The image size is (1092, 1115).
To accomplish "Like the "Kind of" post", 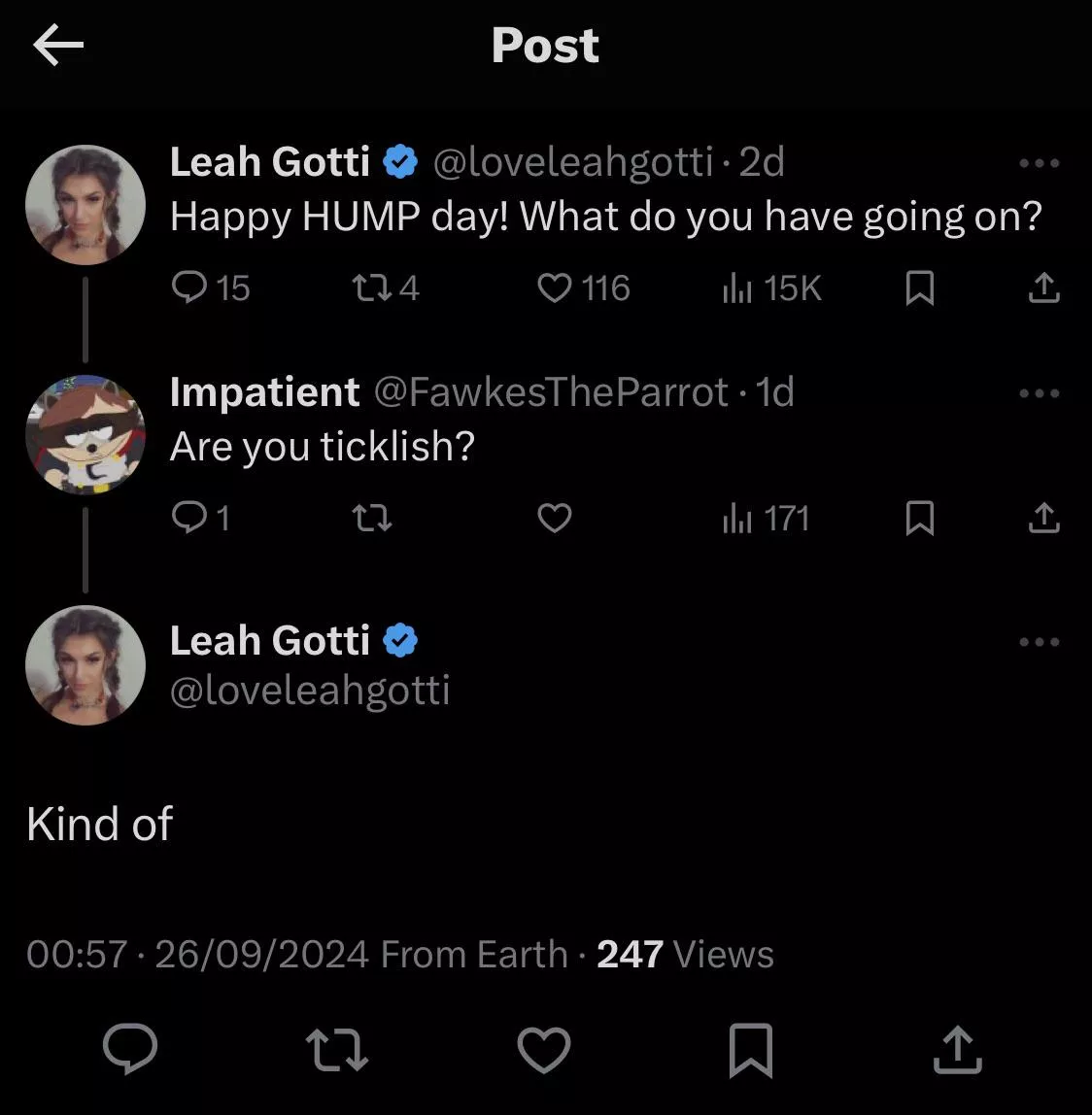I will coord(543,1050).
